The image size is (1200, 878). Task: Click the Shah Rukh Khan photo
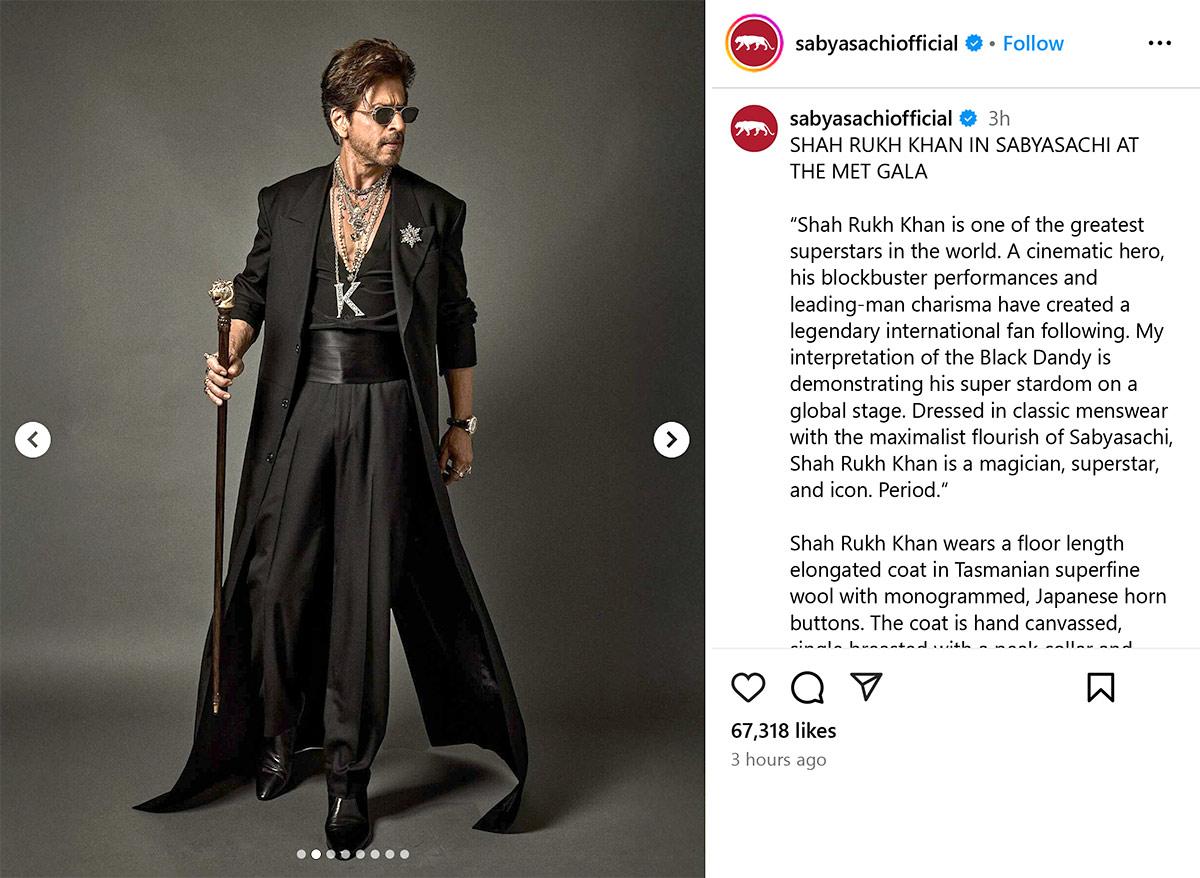click(x=352, y=438)
